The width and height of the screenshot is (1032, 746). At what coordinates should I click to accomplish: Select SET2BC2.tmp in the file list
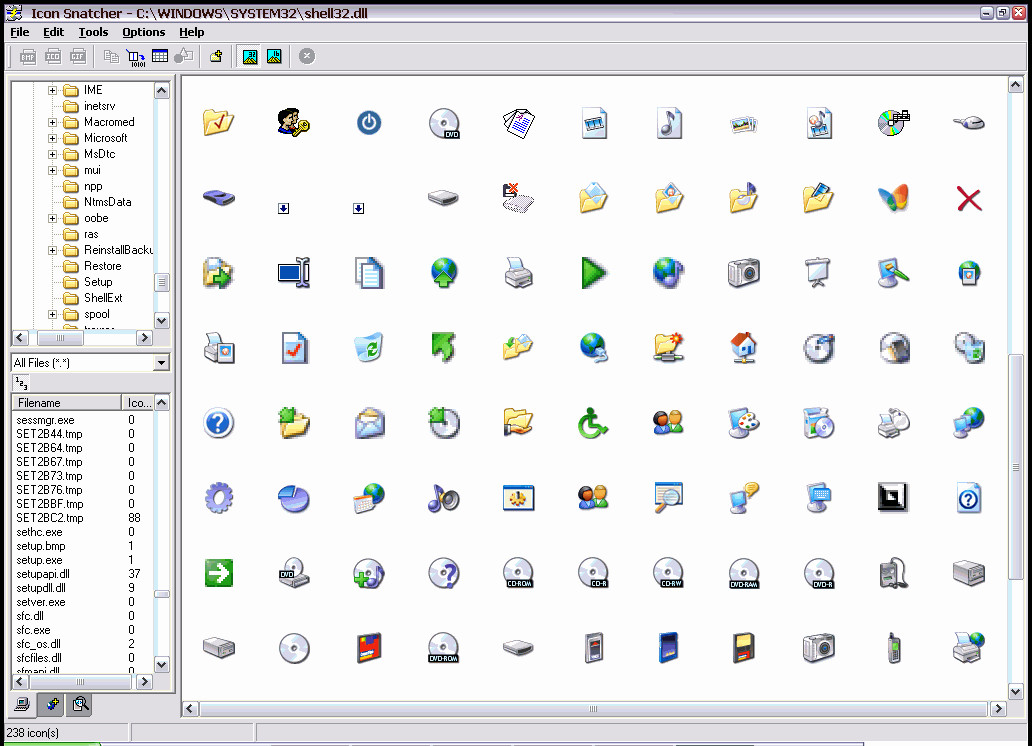point(50,518)
